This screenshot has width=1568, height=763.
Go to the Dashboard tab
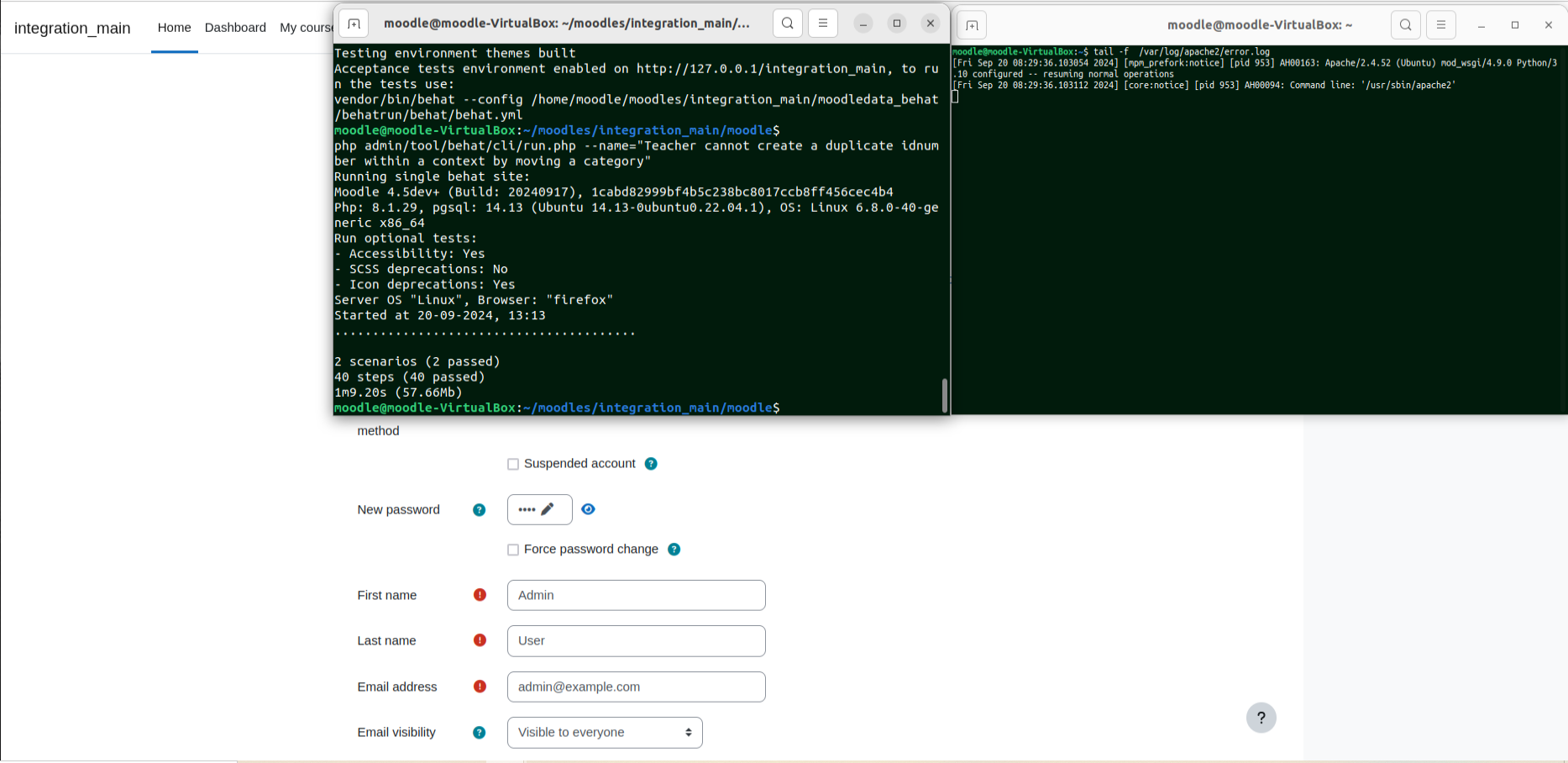(235, 27)
